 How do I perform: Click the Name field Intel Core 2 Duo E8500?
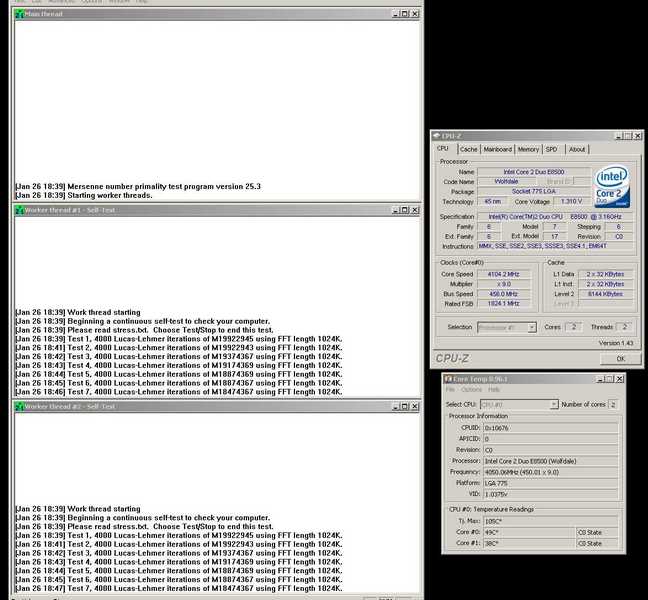pyautogui.click(x=534, y=171)
